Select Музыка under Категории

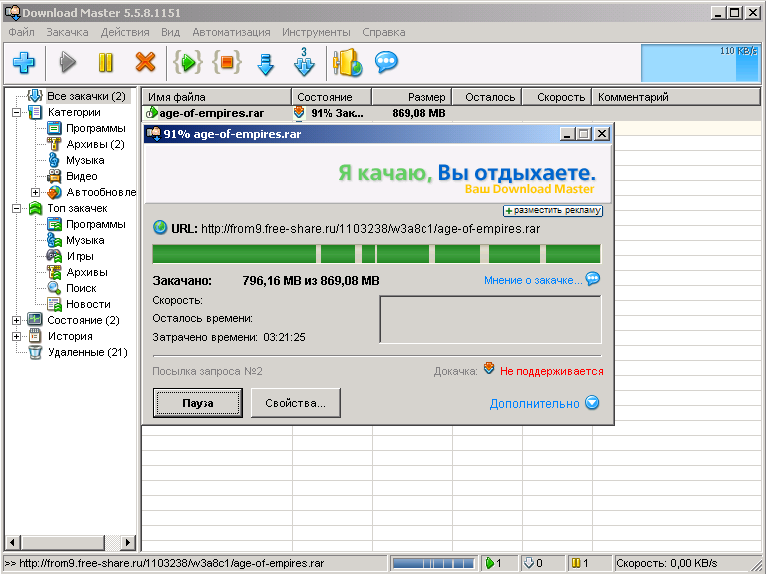pyautogui.click(x=85, y=160)
